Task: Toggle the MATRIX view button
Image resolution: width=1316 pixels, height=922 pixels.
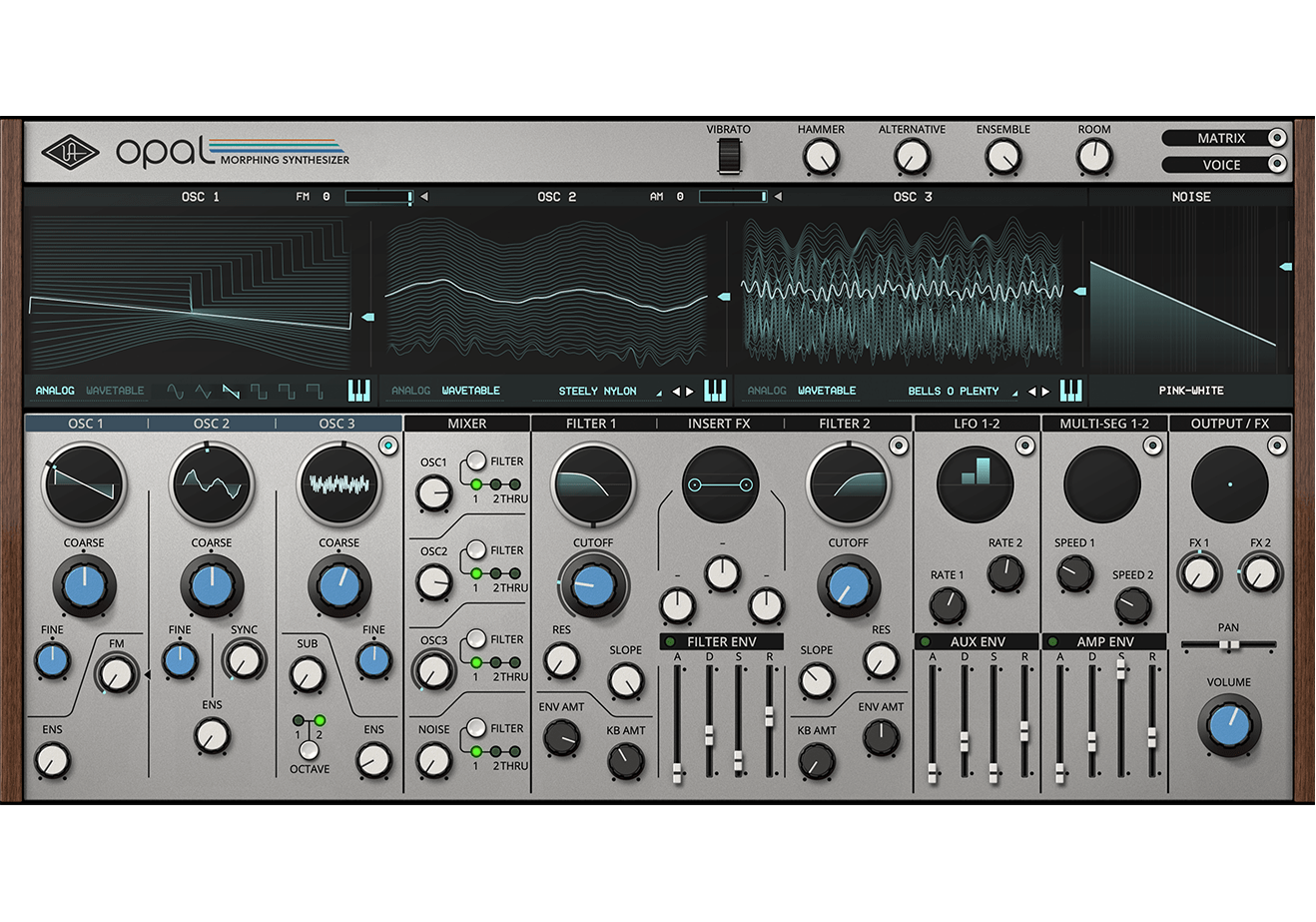Action: point(1224,138)
